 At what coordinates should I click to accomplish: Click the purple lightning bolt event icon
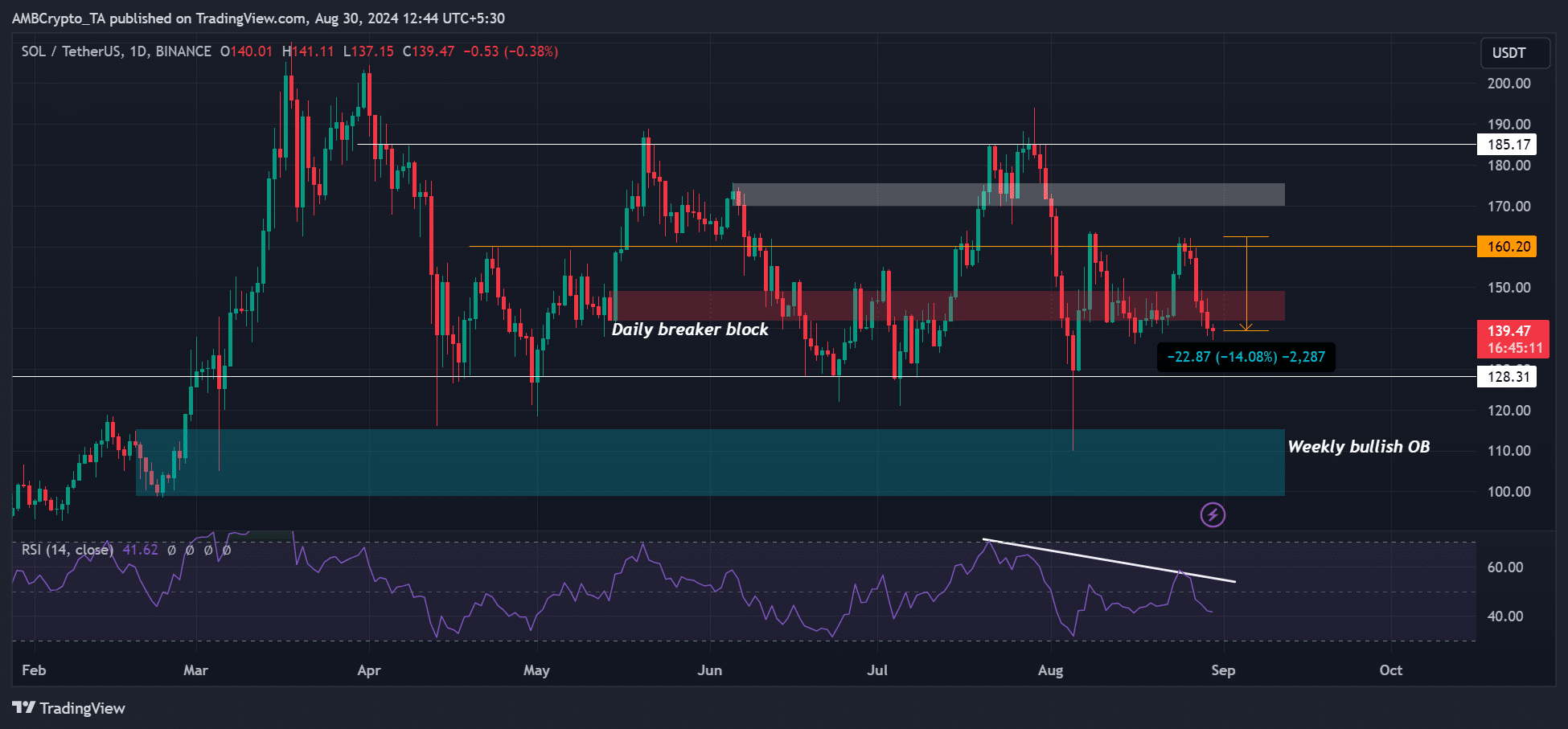click(x=1213, y=514)
